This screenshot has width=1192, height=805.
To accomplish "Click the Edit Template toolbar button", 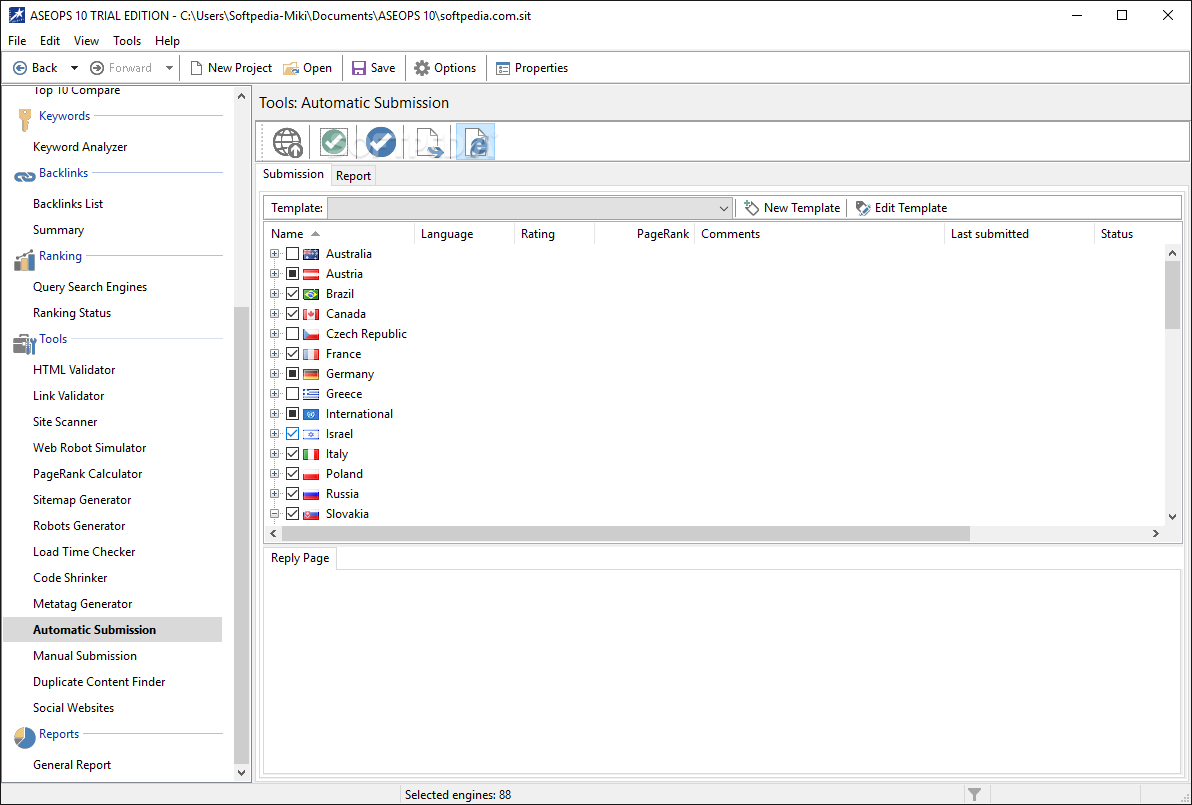I will [x=902, y=208].
